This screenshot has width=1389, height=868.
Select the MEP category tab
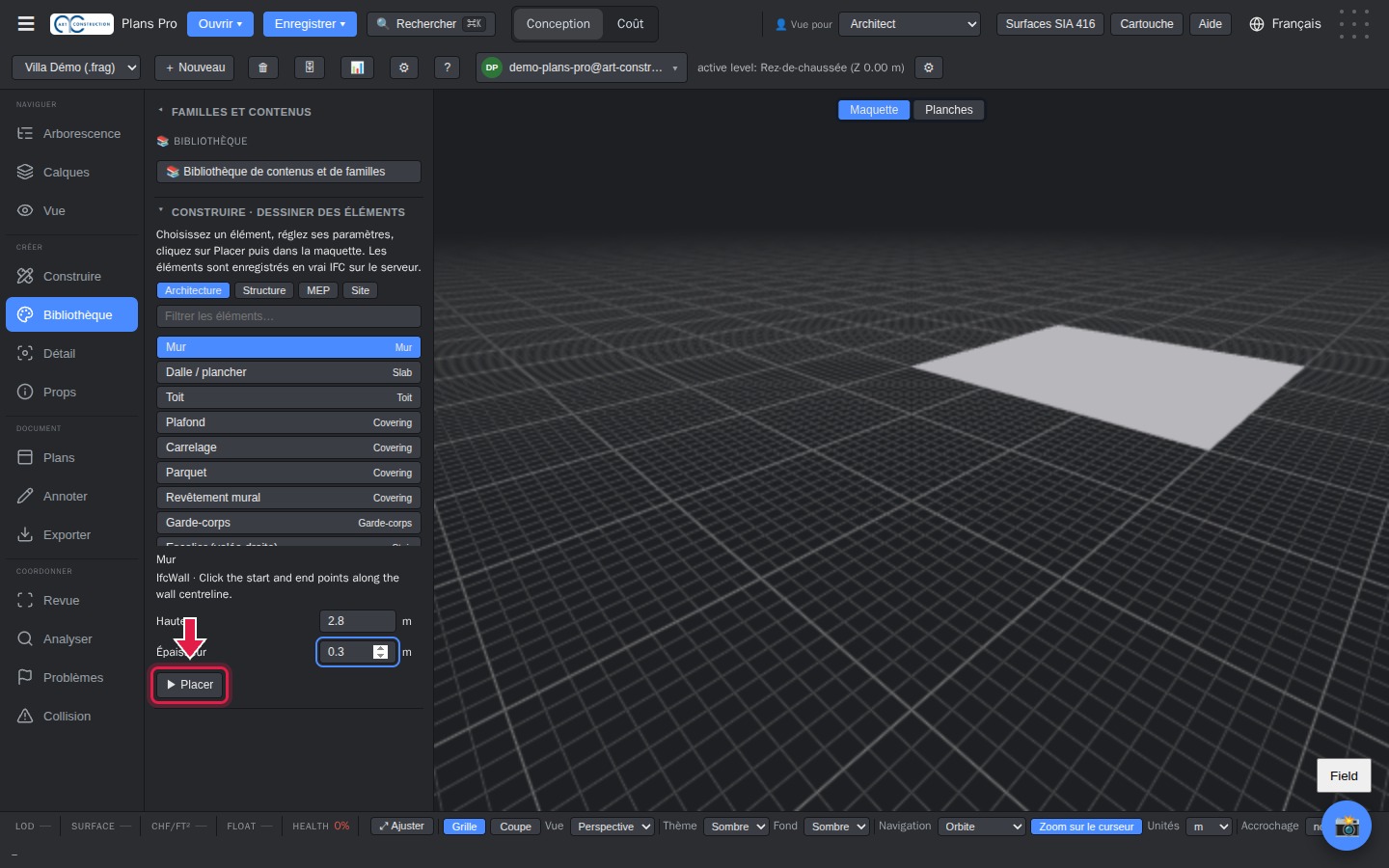tap(318, 290)
